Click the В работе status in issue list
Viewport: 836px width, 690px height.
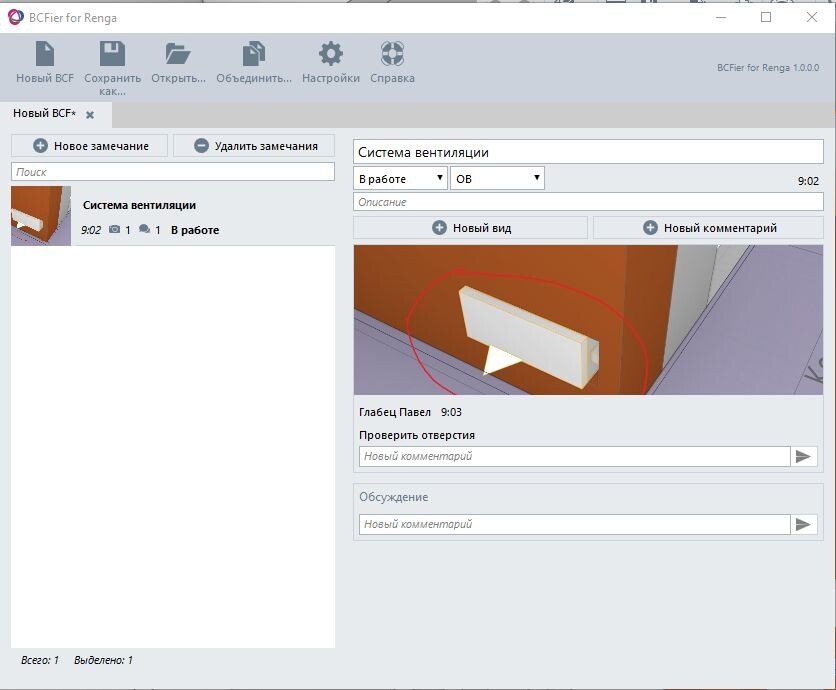point(195,230)
